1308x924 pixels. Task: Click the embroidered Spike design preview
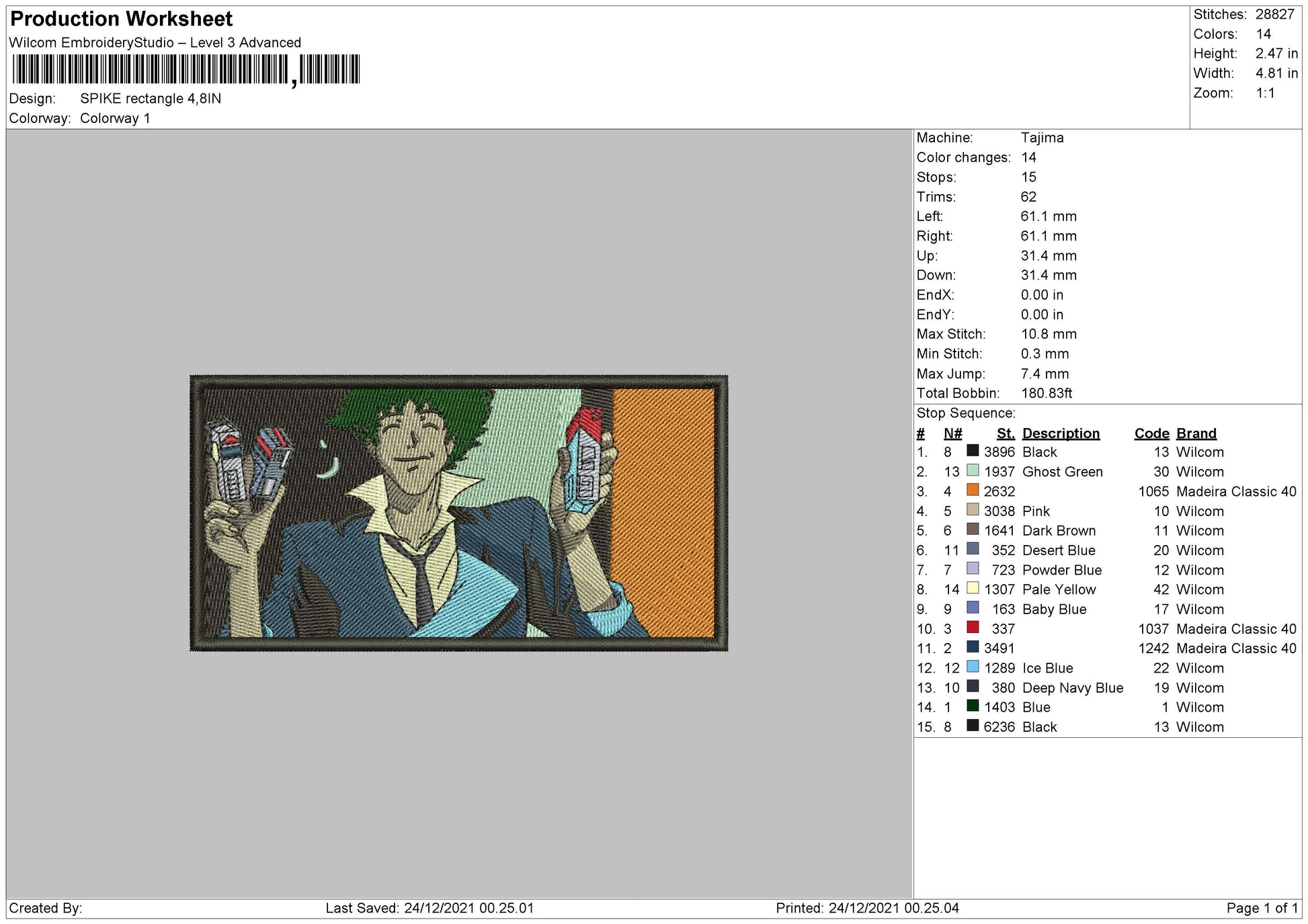458,513
